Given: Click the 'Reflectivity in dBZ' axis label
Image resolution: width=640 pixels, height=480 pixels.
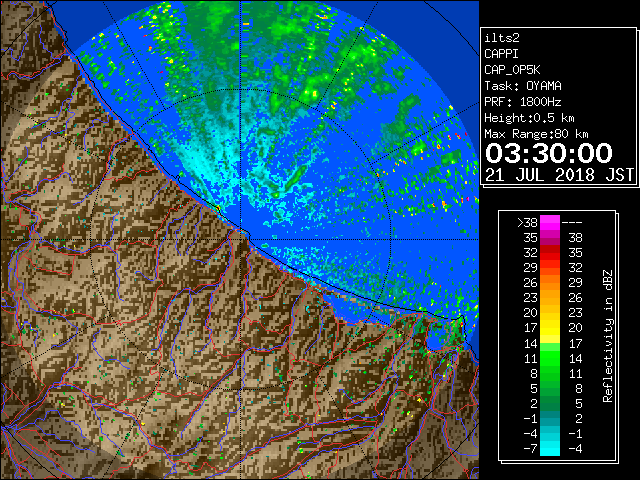Looking at the screenshot, I should (608, 336).
